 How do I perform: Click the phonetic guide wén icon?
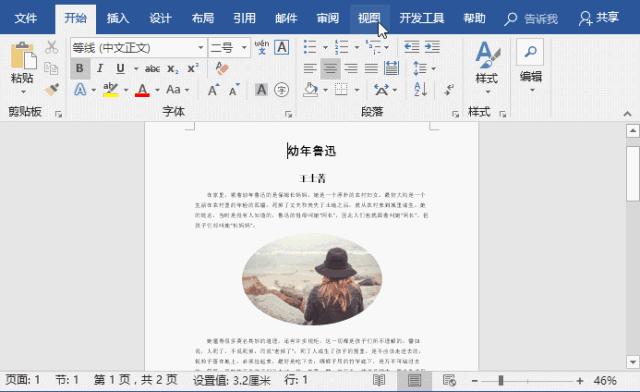coord(262,47)
